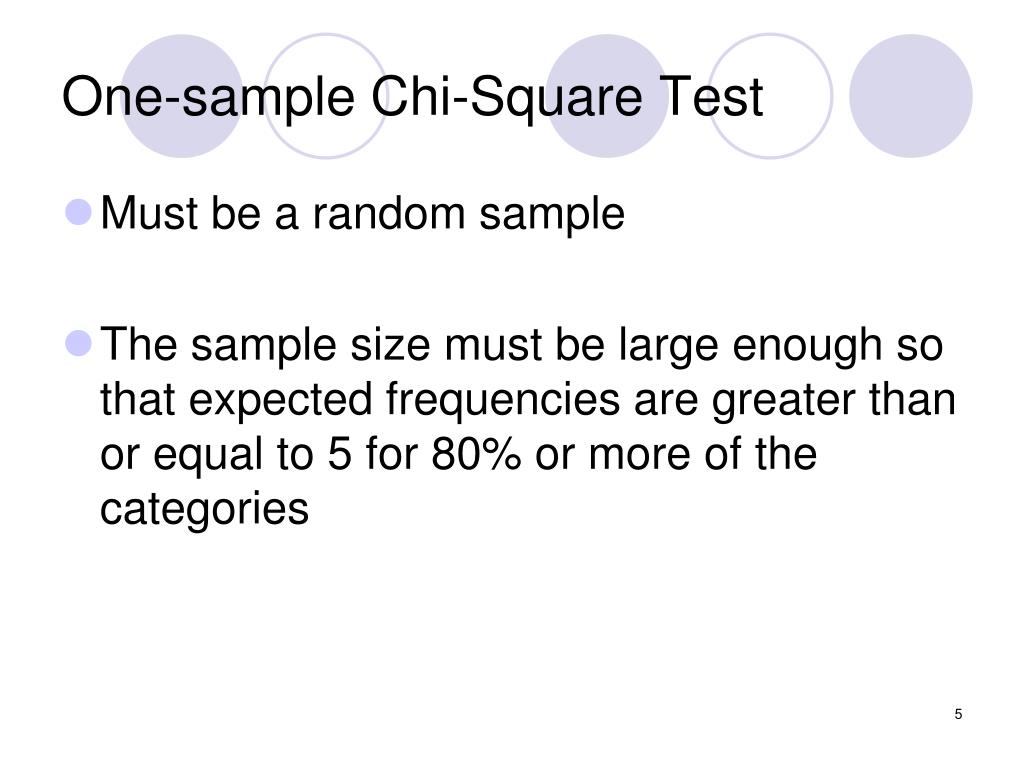
Task: Select the text Must be a random sample
Action: [x=362, y=214]
